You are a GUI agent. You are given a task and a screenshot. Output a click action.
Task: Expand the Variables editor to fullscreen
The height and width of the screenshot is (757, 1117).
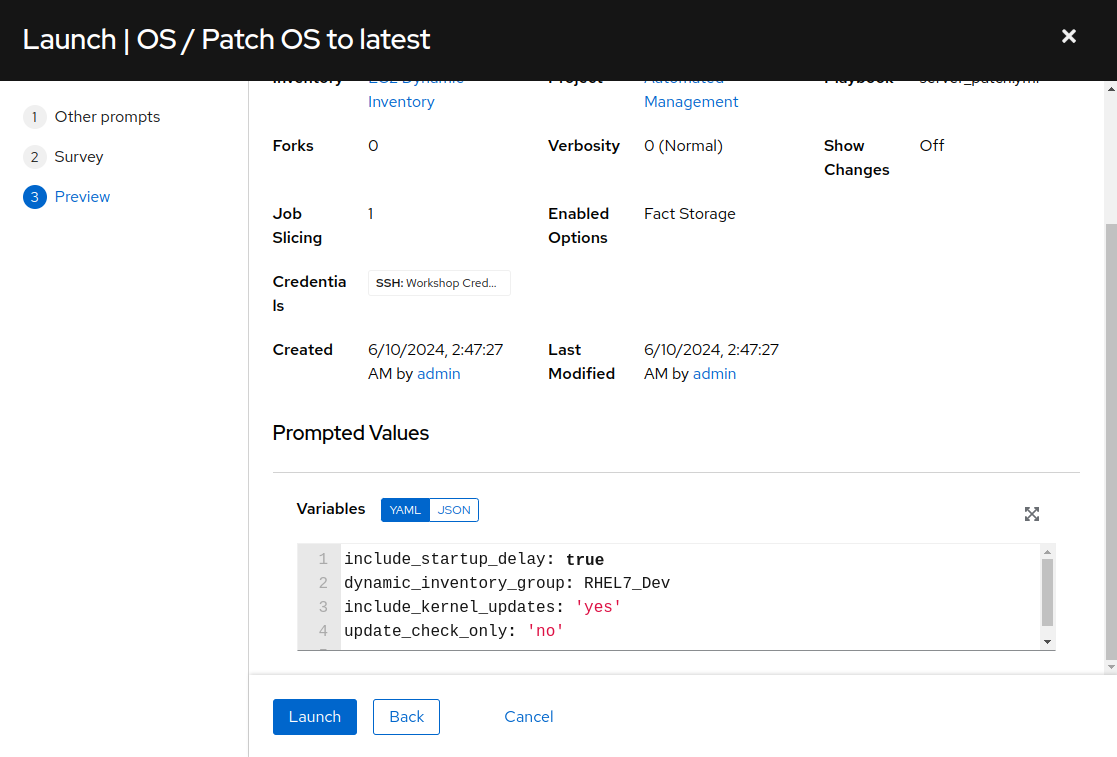point(1032,514)
